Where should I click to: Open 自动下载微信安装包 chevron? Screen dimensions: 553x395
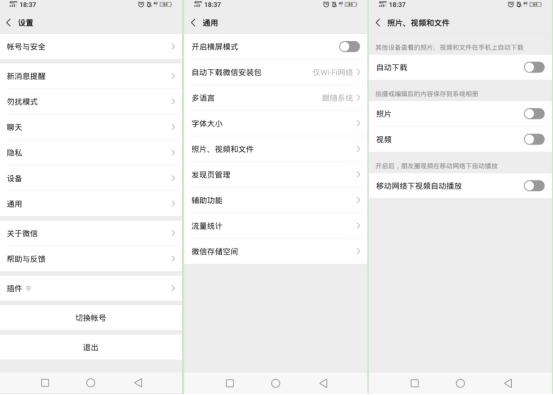click(358, 72)
